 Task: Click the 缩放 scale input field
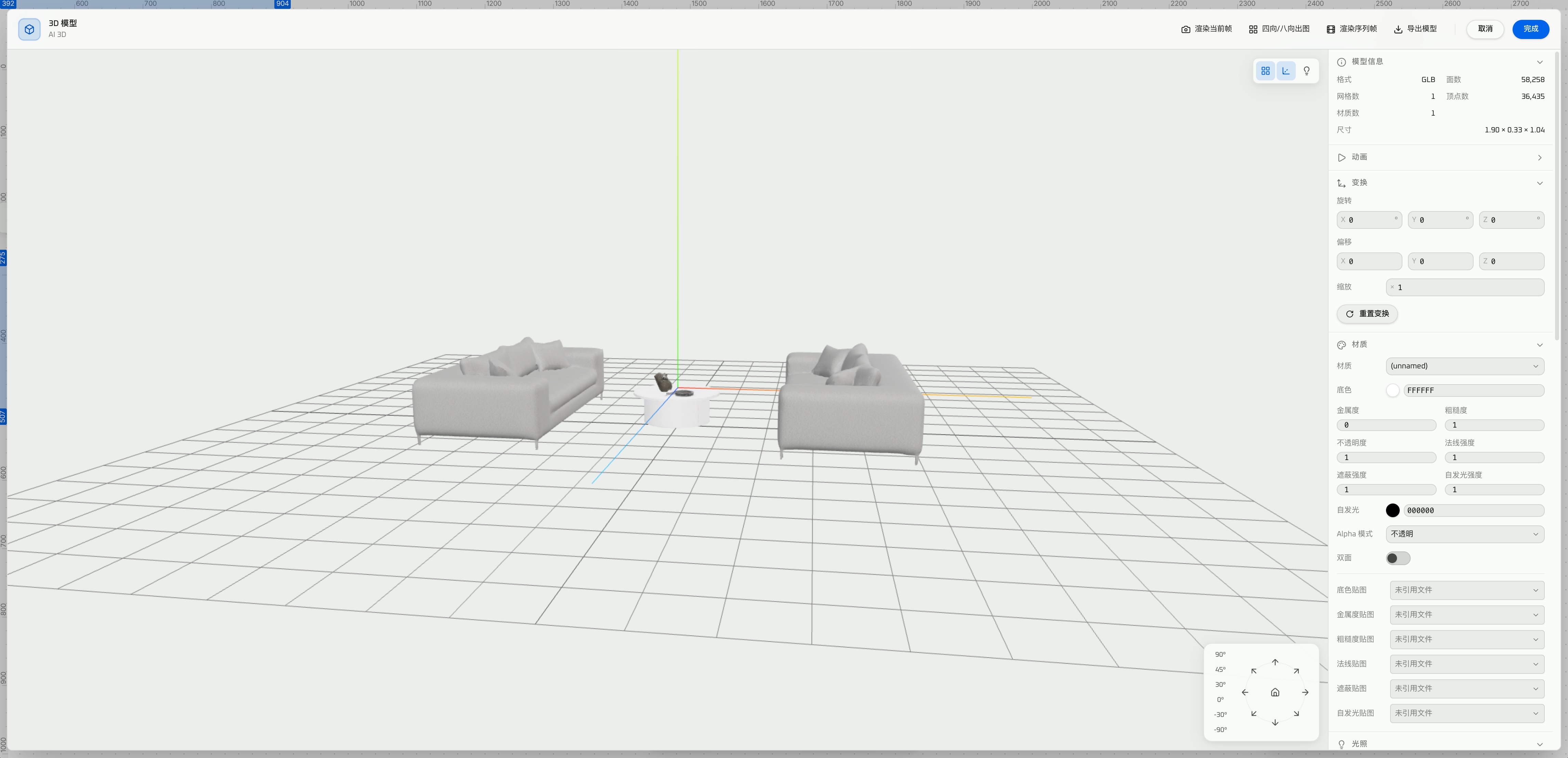(x=1464, y=287)
